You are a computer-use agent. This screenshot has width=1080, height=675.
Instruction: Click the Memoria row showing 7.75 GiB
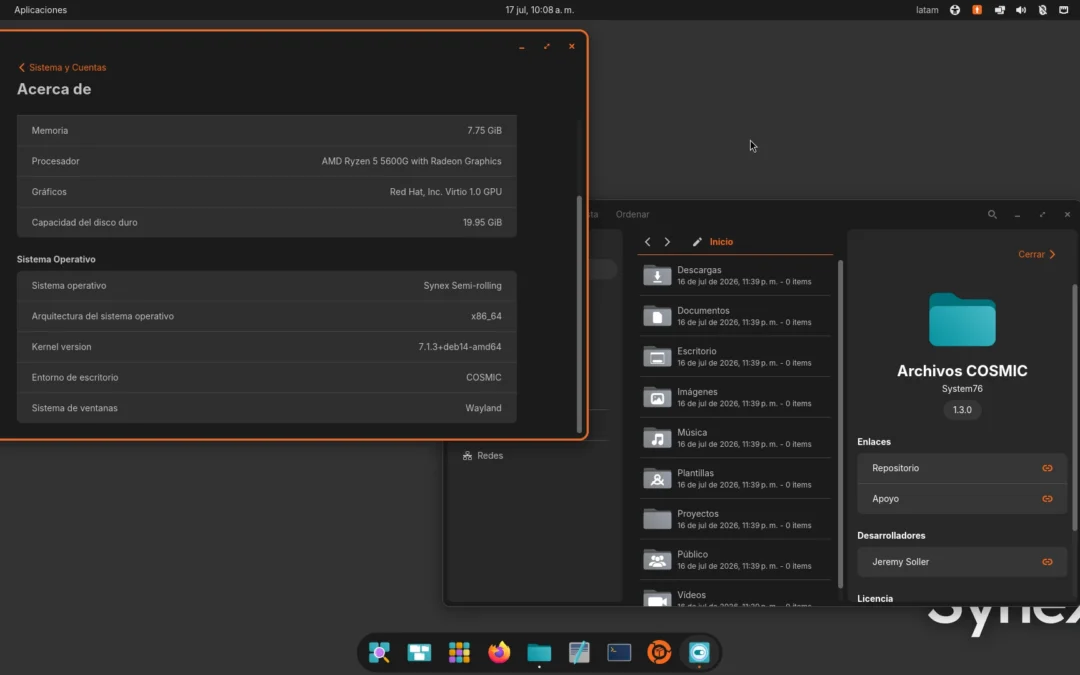click(x=267, y=130)
